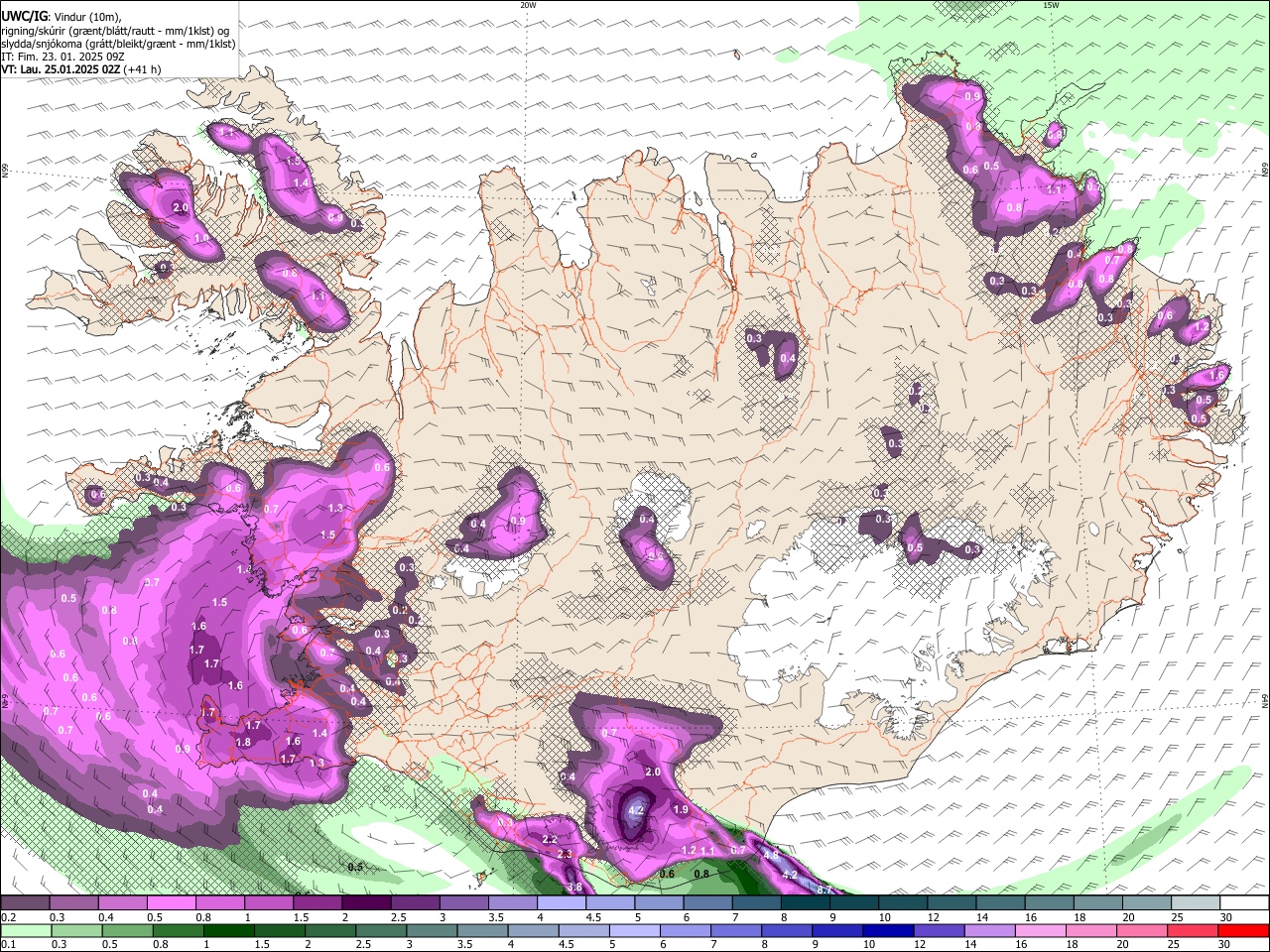Click the '64N' latitude label on the right edge
Image resolution: width=1270 pixels, height=952 pixels.
click(1265, 700)
